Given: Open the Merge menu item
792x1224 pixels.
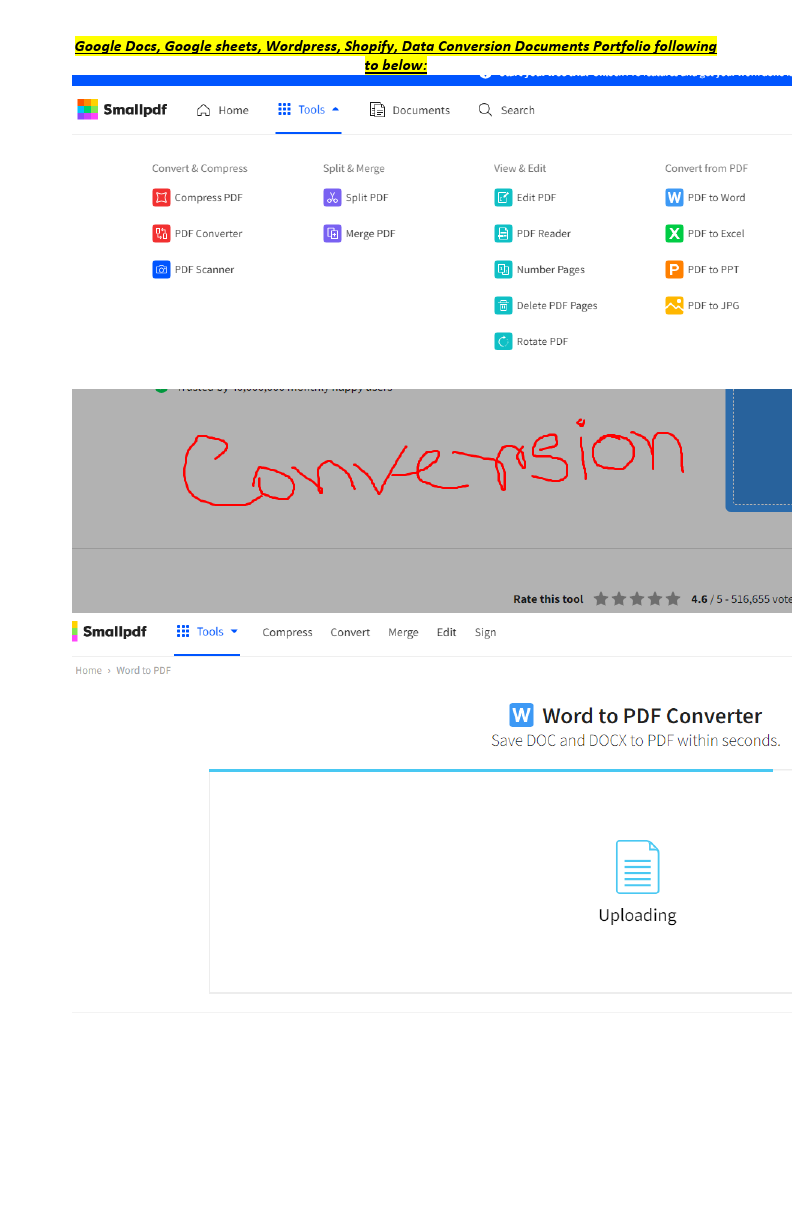Looking at the screenshot, I should click(403, 632).
